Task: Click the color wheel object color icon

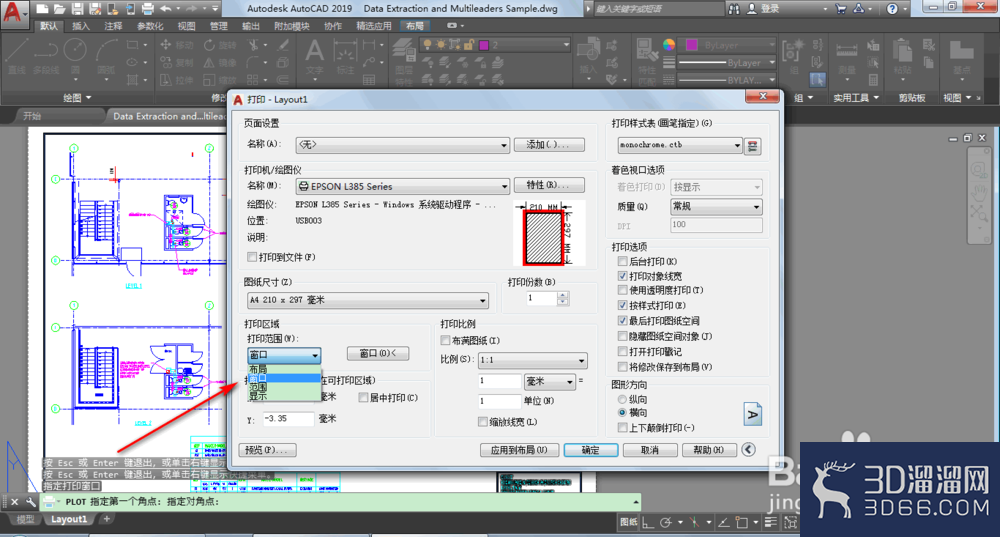Action: pos(668,45)
